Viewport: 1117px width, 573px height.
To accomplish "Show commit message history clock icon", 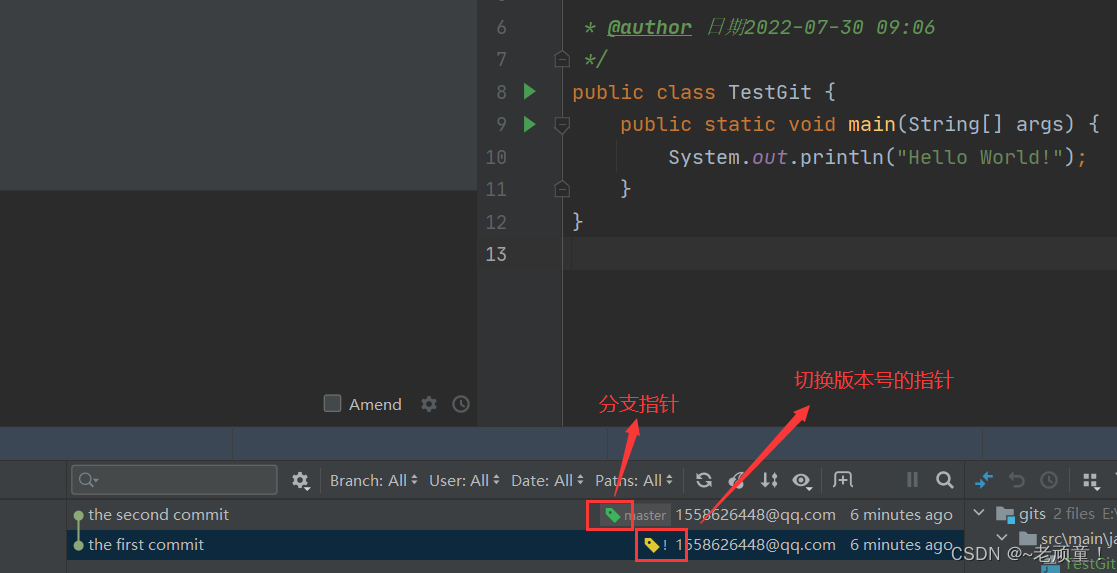I will 461,404.
